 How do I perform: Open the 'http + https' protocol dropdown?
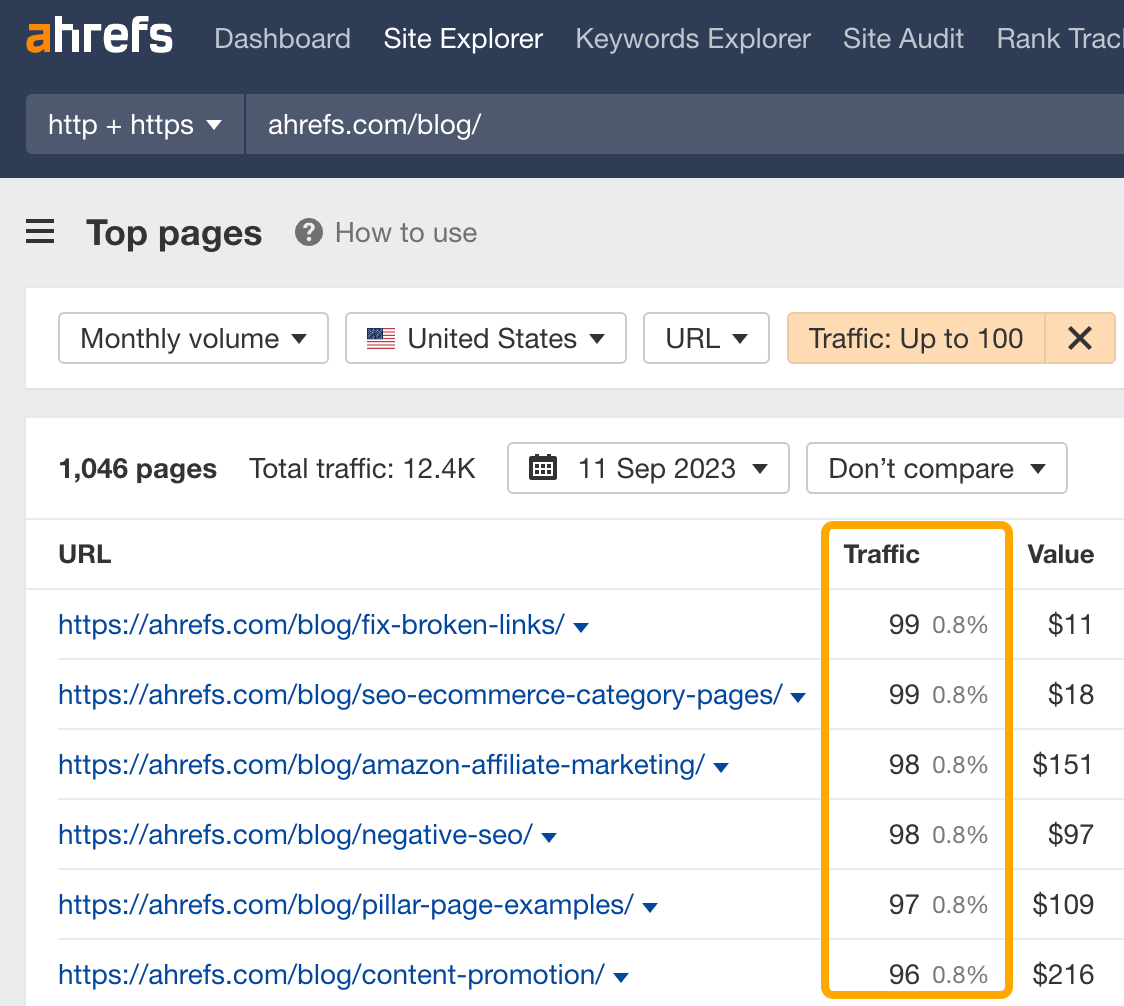134,124
